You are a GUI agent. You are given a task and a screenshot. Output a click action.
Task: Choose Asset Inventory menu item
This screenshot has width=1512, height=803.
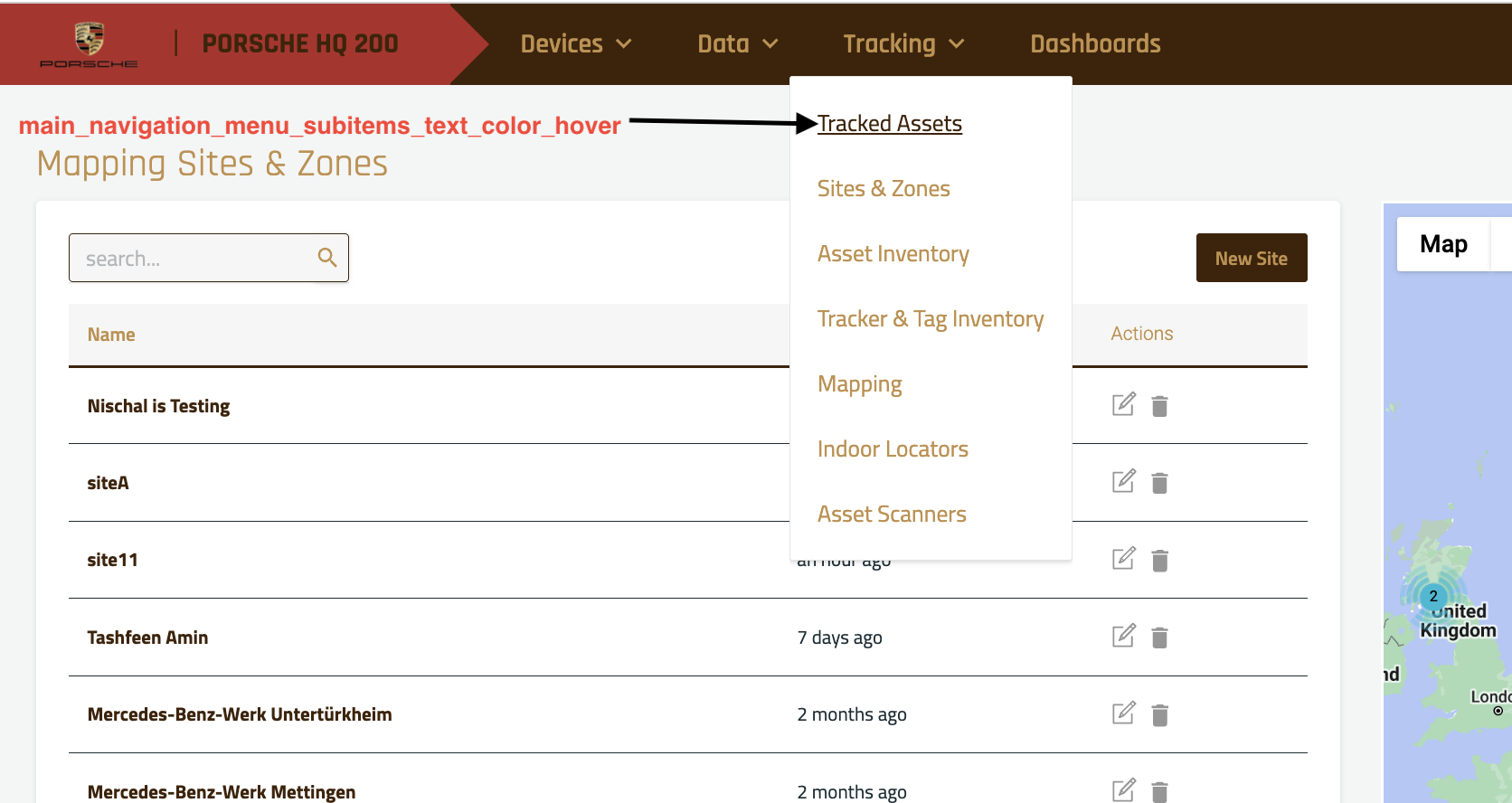(x=893, y=254)
